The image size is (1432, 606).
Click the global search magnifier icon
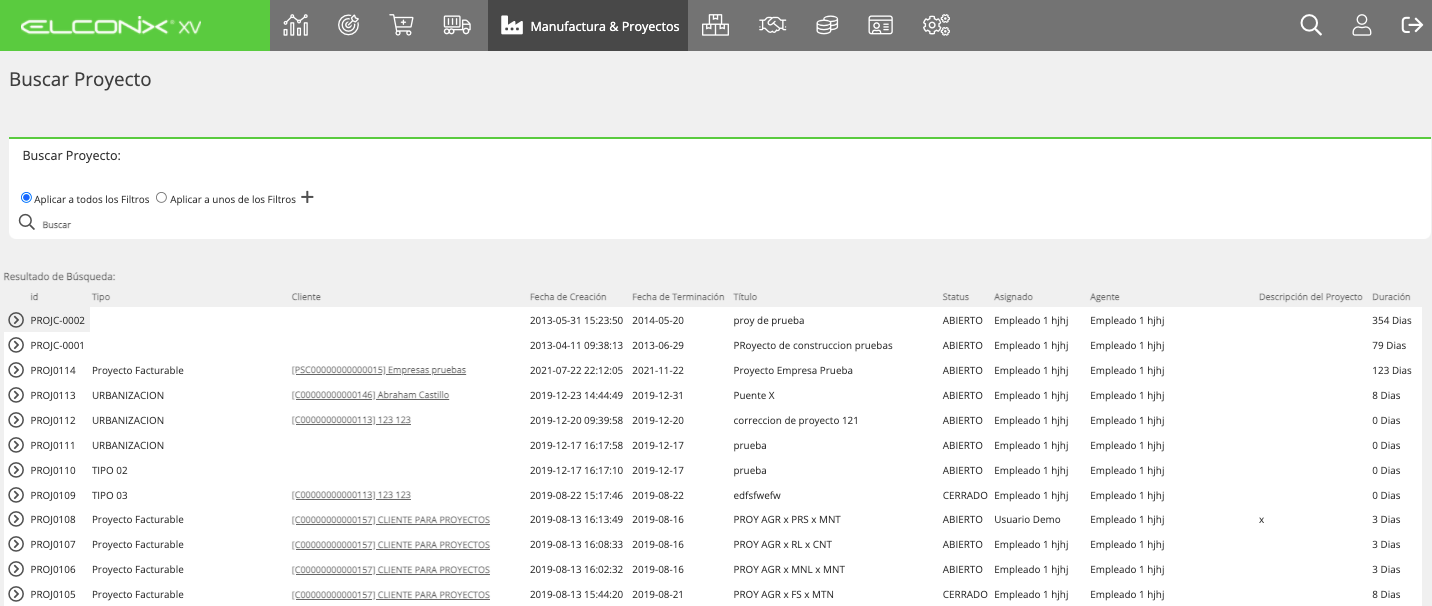(x=1311, y=25)
